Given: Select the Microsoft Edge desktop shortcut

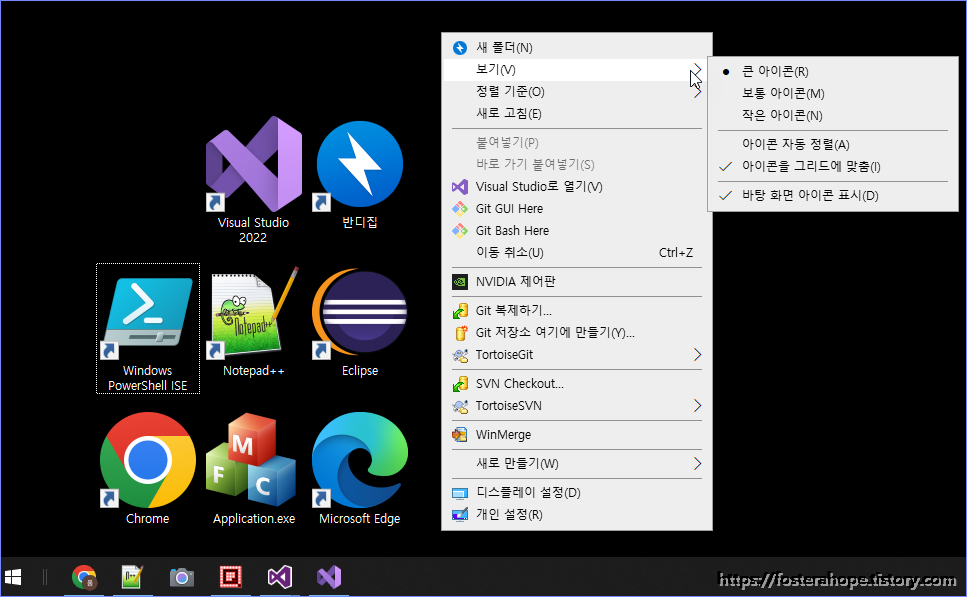Looking at the screenshot, I should [360, 469].
